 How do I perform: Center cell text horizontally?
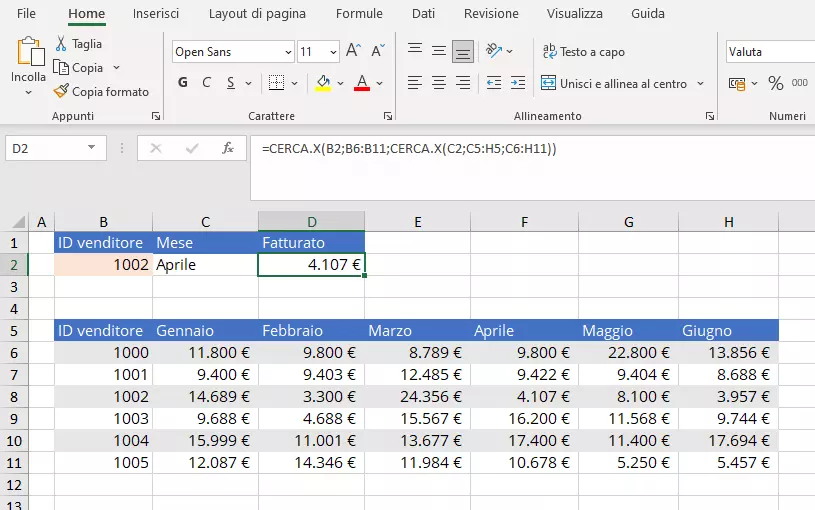tap(439, 83)
